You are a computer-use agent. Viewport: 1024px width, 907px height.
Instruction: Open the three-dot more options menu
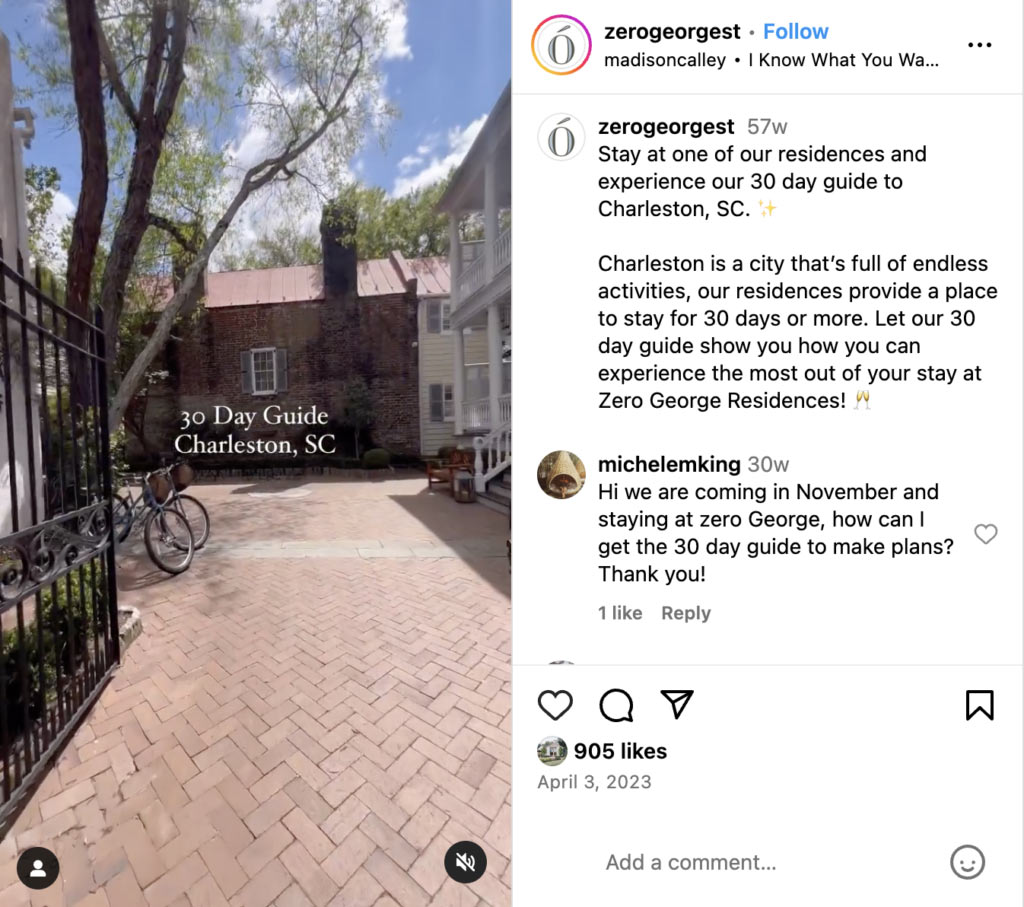point(980,44)
